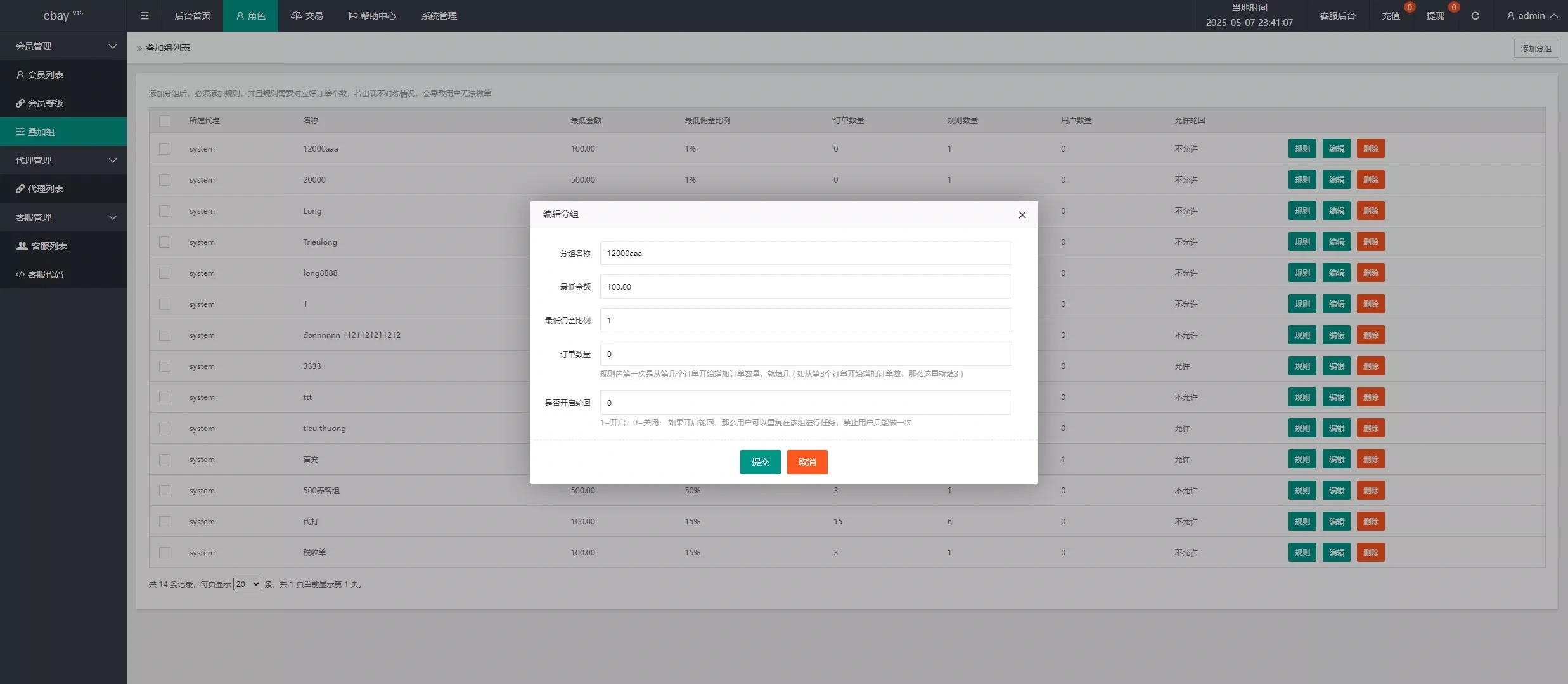Open the withdrawal notifications item

[1436, 16]
